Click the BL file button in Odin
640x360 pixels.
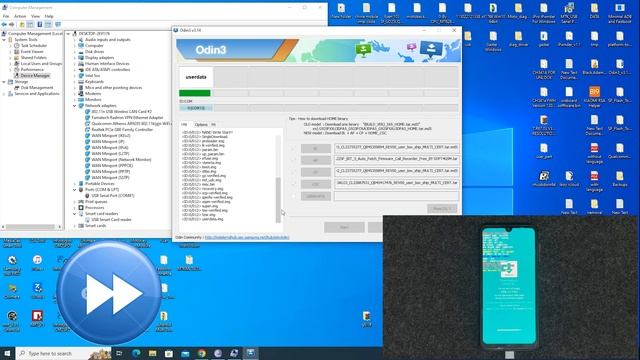[x=316, y=148]
